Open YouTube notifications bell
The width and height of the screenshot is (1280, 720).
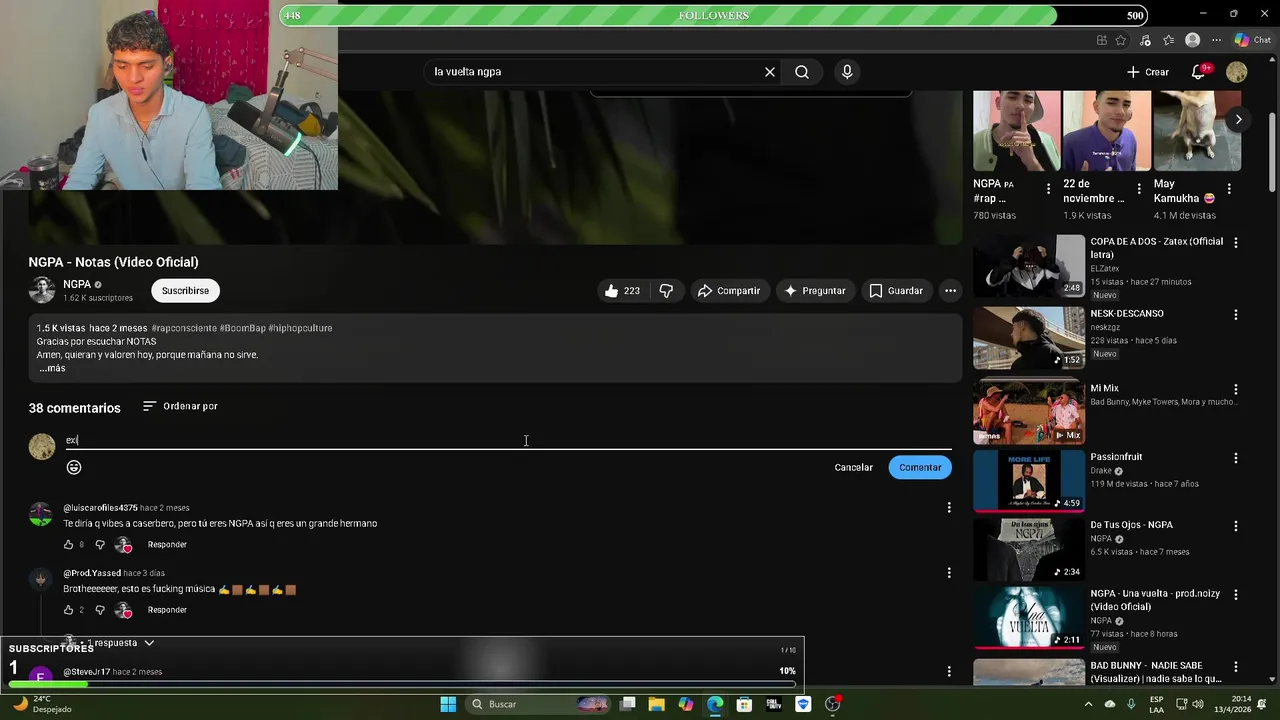pos(1198,72)
